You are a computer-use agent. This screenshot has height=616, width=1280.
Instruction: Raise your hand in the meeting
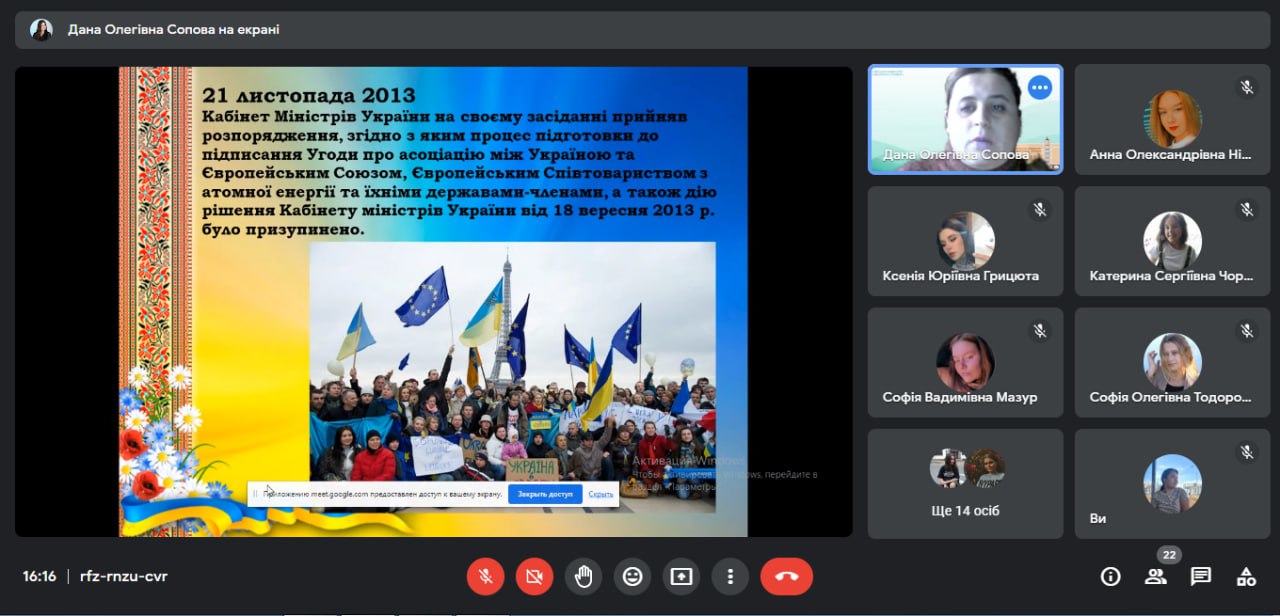pyautogui.click(x=583, y=576)
